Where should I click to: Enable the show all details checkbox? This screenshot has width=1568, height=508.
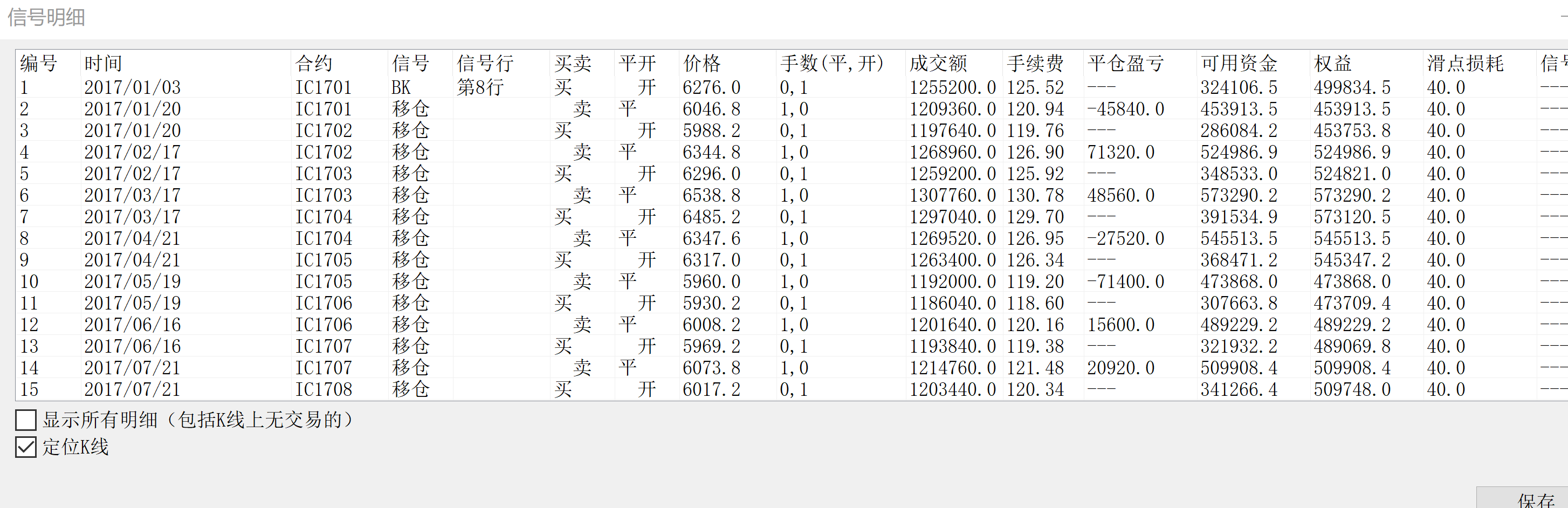coord(25,420)
